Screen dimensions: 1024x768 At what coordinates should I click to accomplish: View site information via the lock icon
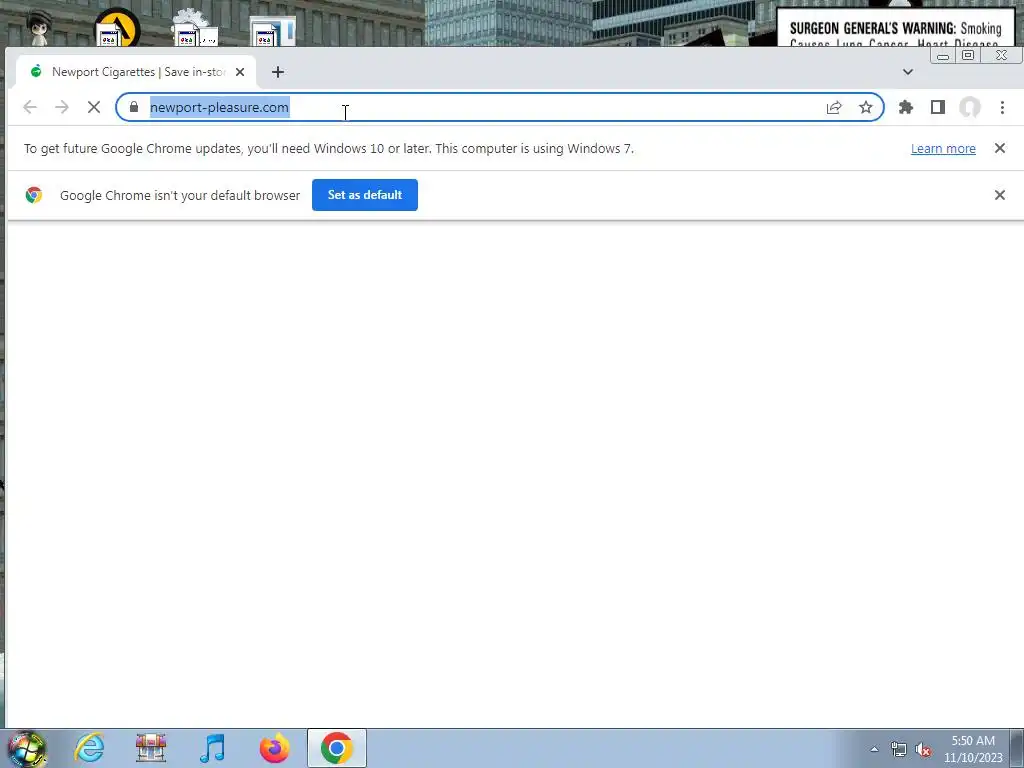pyautogui.click(x=134, y=107)
